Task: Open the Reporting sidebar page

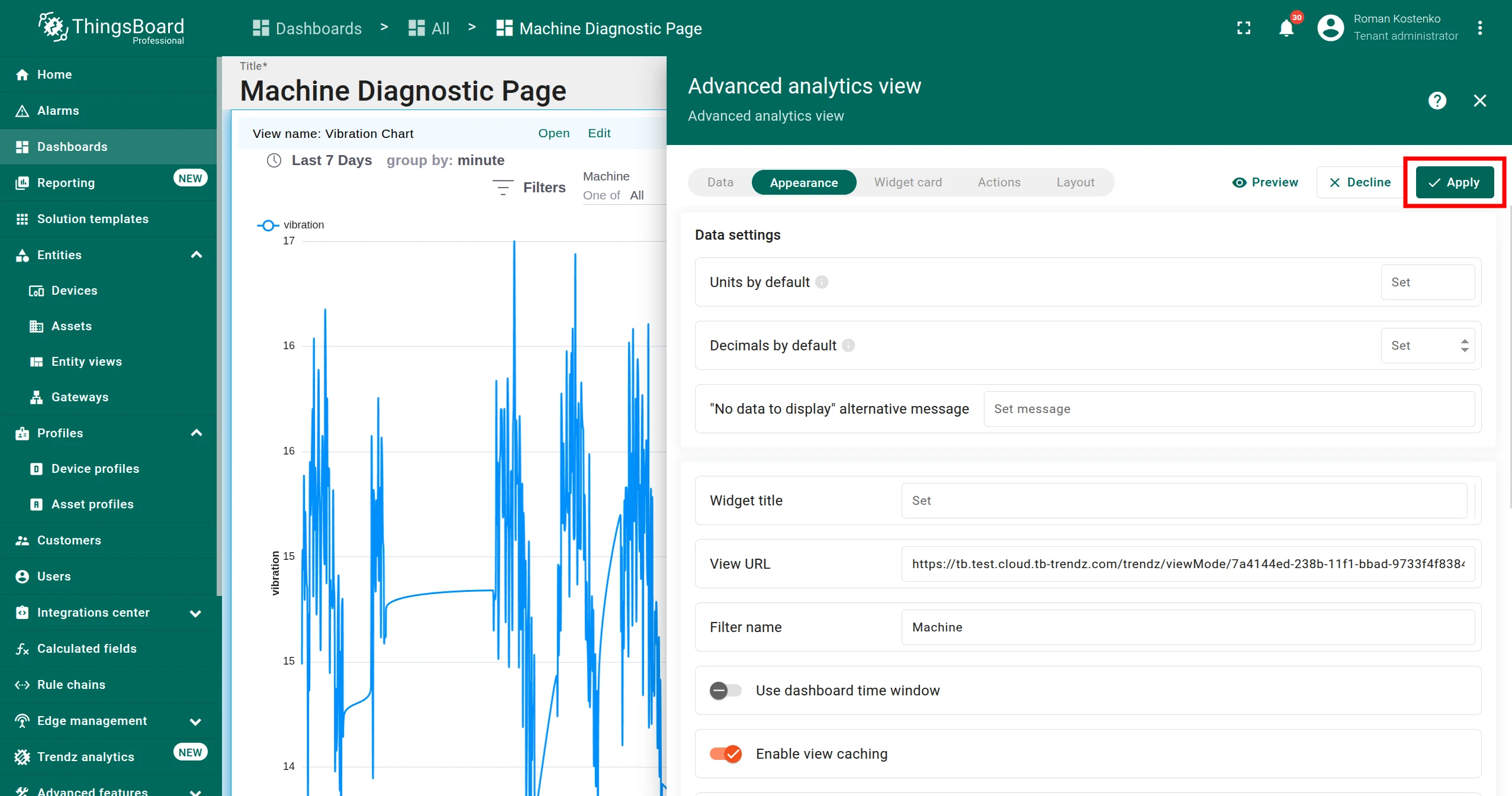Action: tap(108, 182)
